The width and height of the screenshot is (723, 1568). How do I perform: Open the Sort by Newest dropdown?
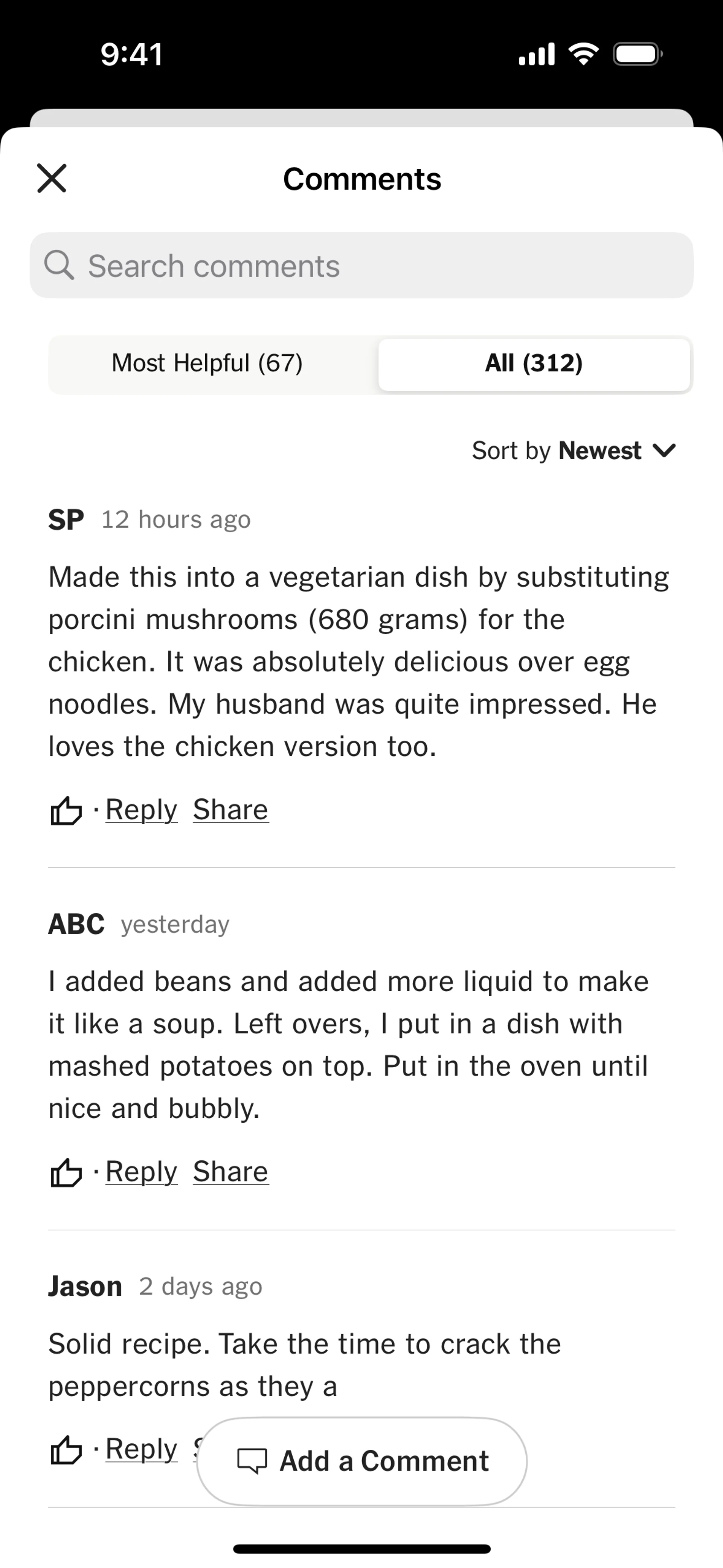pos(573,451)
